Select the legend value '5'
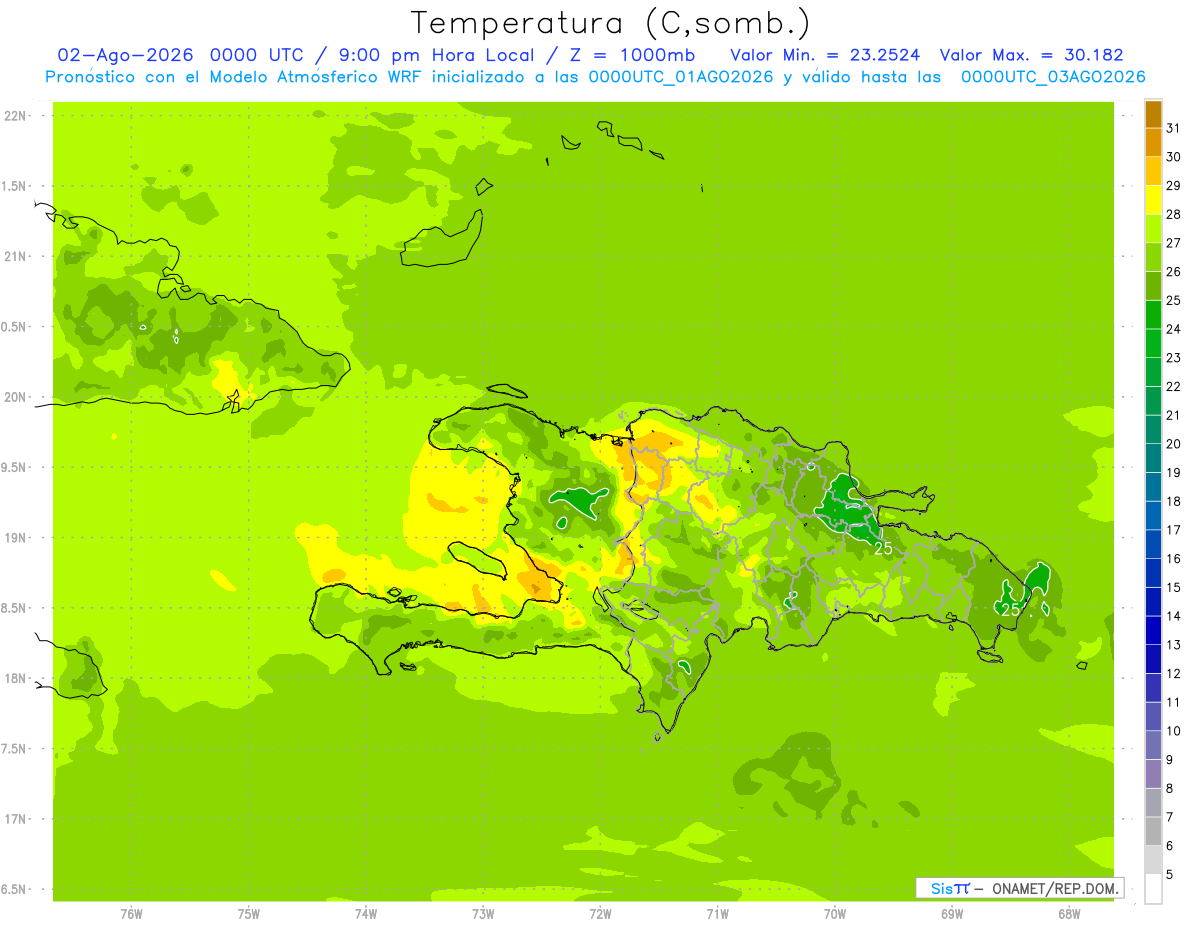Screen dimensions: 1200x927 click(x=1170, y=874)
